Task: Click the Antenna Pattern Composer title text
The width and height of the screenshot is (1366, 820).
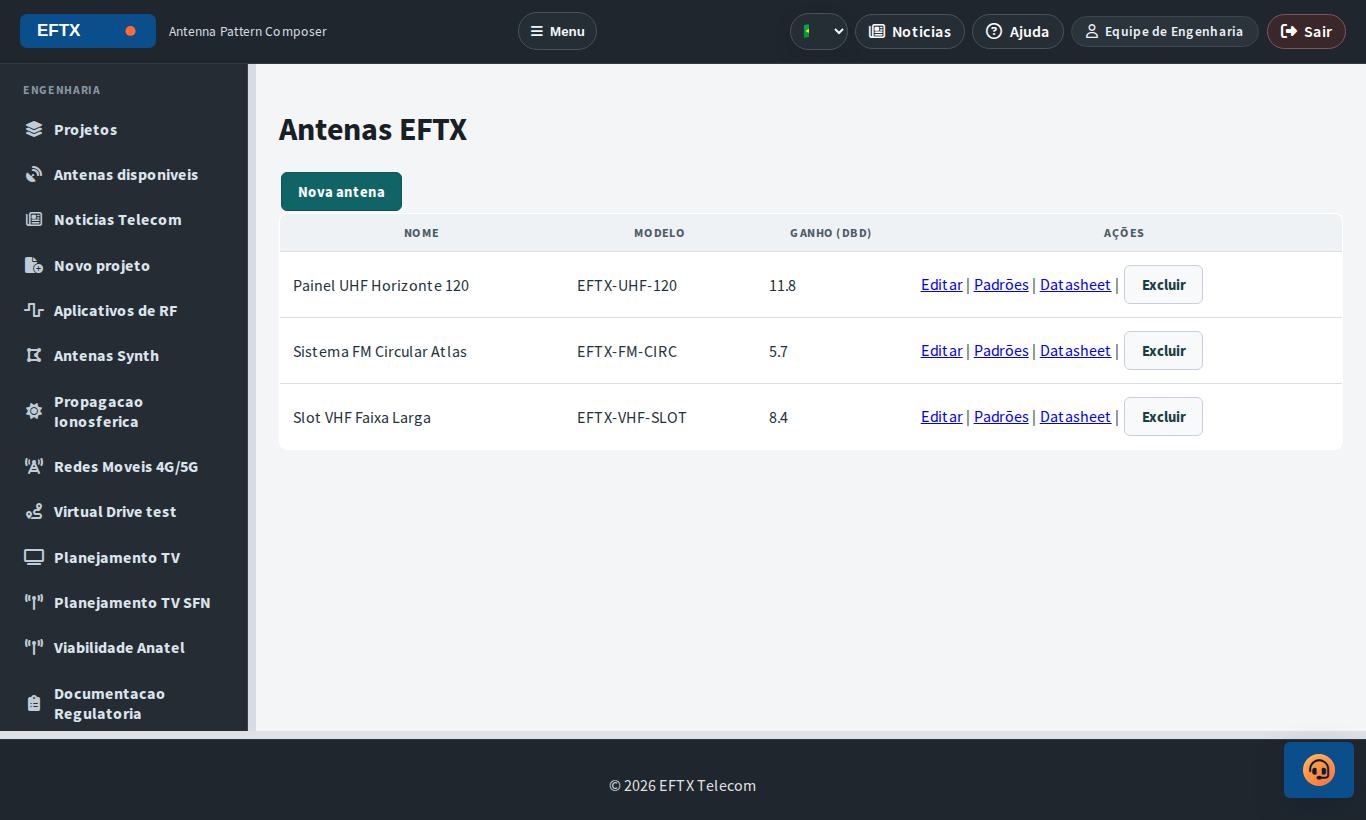Action: [x=248, y=31]
